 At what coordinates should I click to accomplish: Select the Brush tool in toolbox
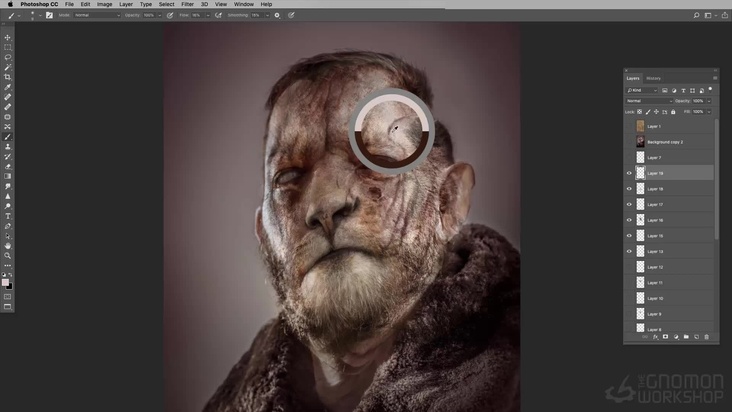[x=7, y=137]
